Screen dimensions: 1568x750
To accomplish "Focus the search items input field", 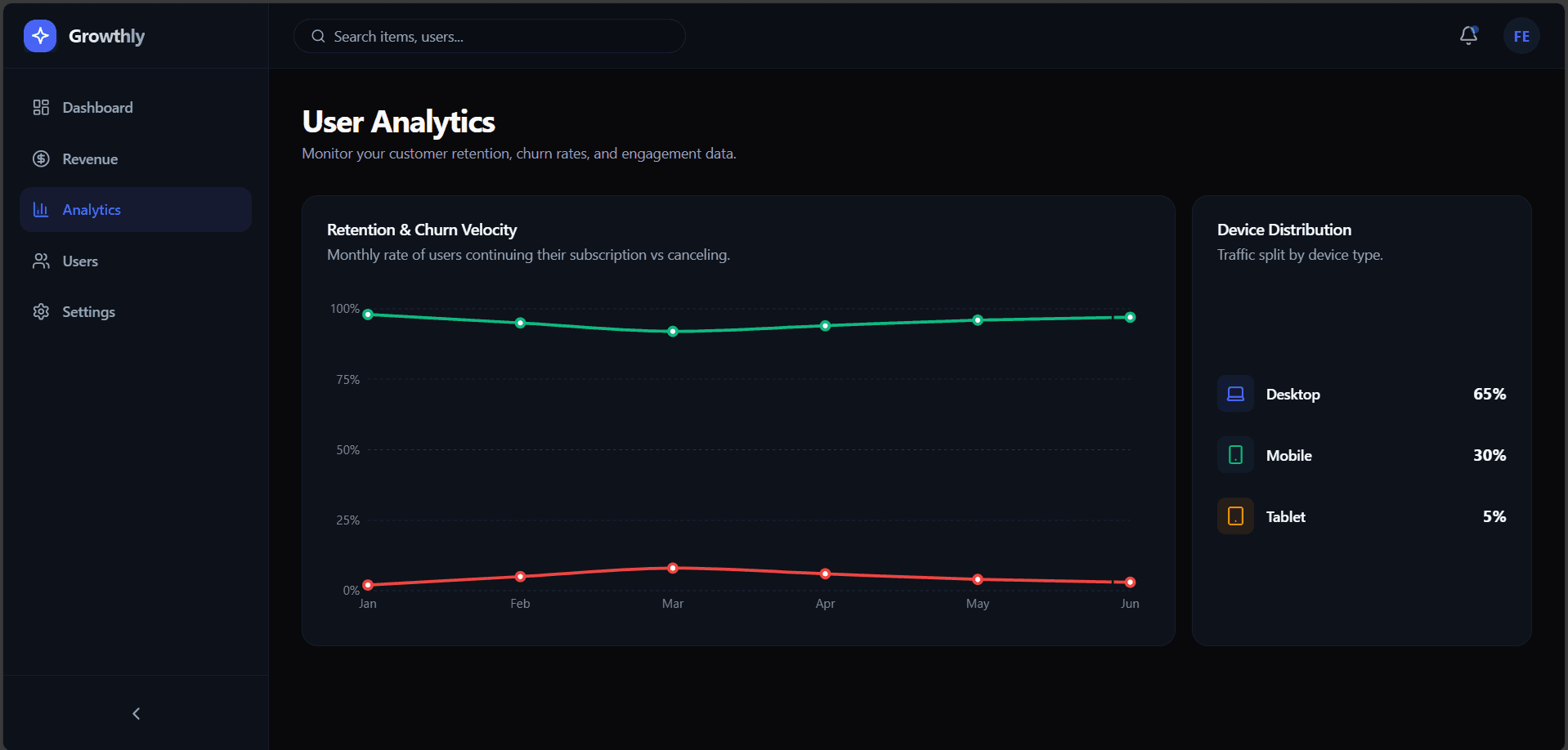I will point(499,37).
